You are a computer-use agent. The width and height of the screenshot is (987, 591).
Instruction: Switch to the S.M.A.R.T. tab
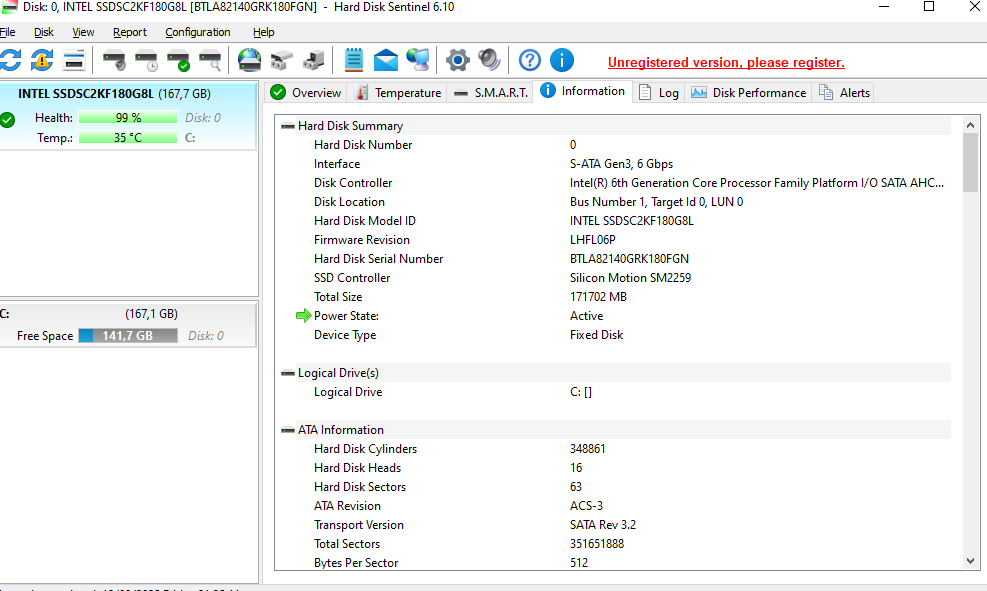[x=491, y=92]
